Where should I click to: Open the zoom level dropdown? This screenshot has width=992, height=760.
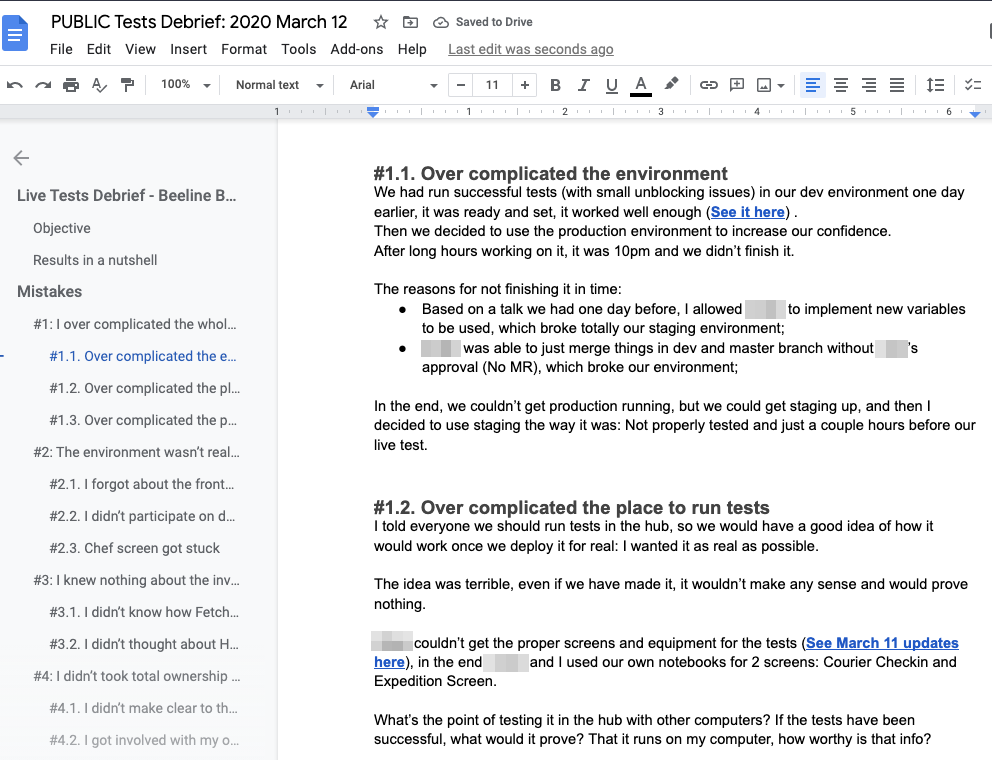[x=185, y=85]
